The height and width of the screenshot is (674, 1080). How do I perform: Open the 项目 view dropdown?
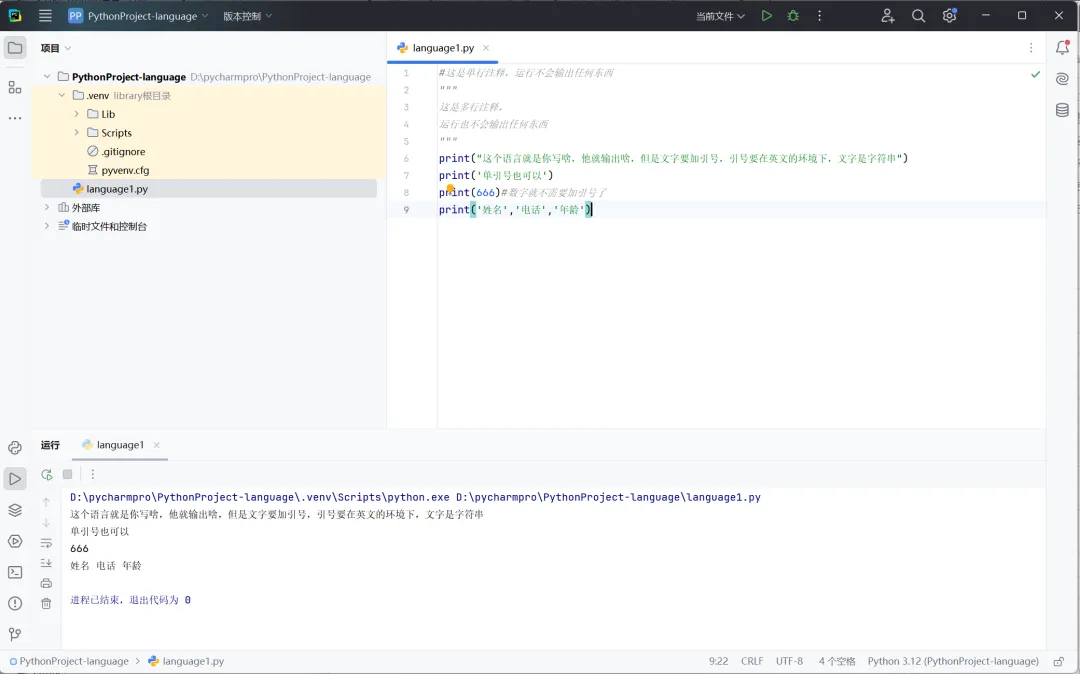[56, 48]
